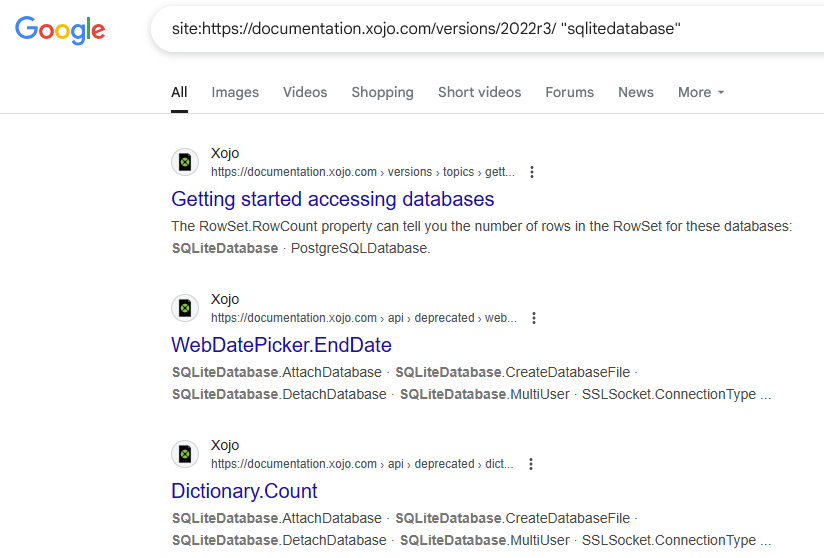Select the All results tab
Viewport: 824px width, 558px height.
pyautogui.click(x=179, y=92)
